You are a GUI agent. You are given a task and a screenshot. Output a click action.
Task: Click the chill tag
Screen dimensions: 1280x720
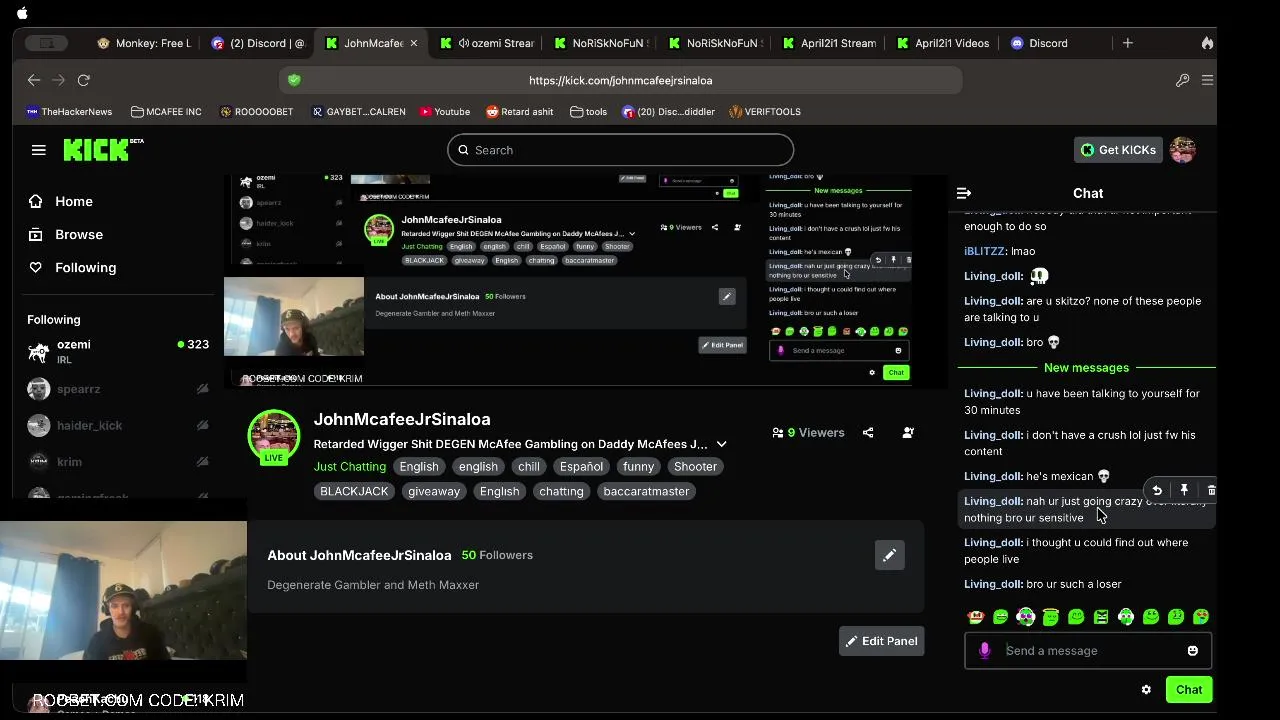(529, 467)
